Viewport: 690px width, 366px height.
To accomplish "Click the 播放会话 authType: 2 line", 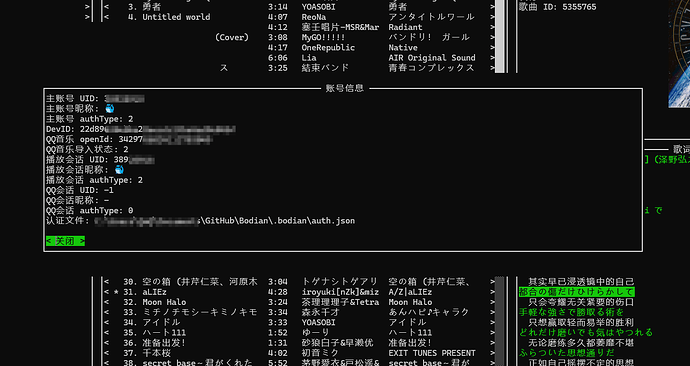I will pos(94,180).
